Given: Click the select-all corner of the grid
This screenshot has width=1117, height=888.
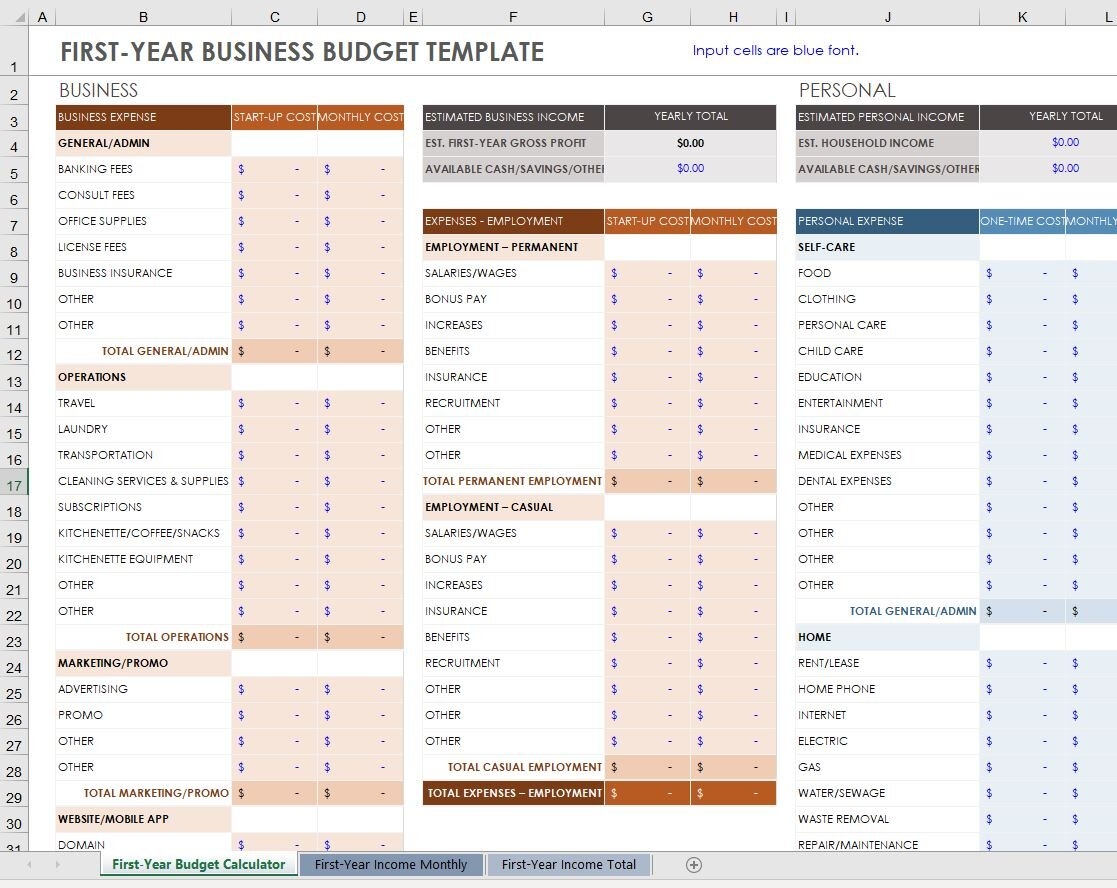Looking at the screenshot, I should 14,17.
